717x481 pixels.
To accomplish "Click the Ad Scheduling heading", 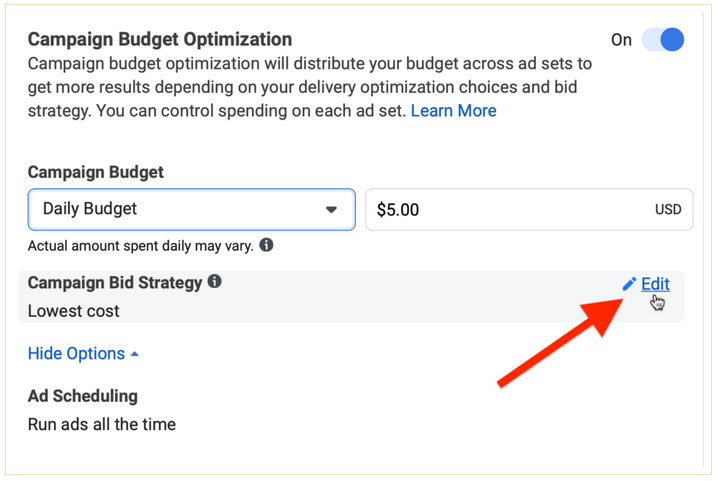I will coord(83,396).
